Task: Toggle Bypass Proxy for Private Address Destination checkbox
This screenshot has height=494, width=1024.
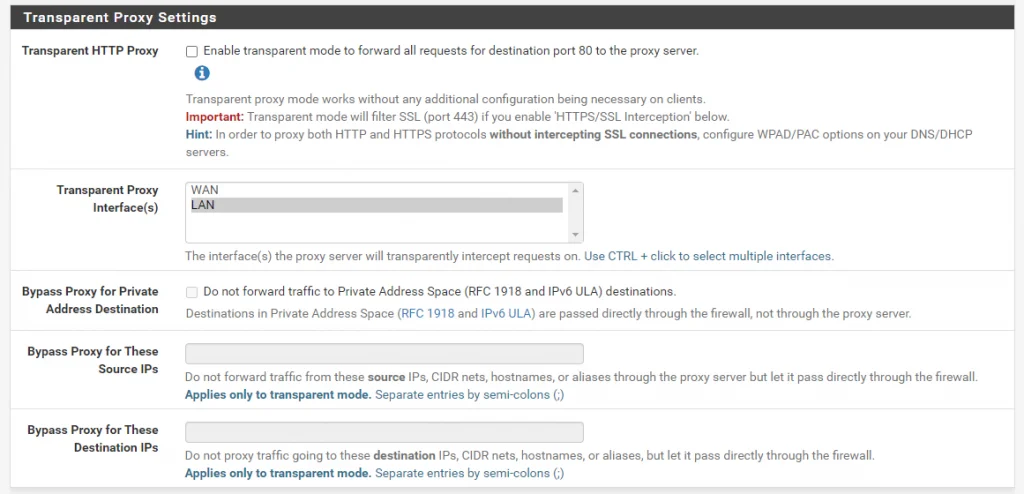Action: [x=192, y=292]
